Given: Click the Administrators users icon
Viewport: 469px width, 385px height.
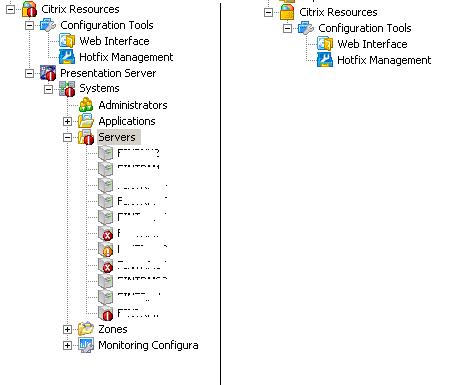Looking at the screenshot, I should [86, 105].
